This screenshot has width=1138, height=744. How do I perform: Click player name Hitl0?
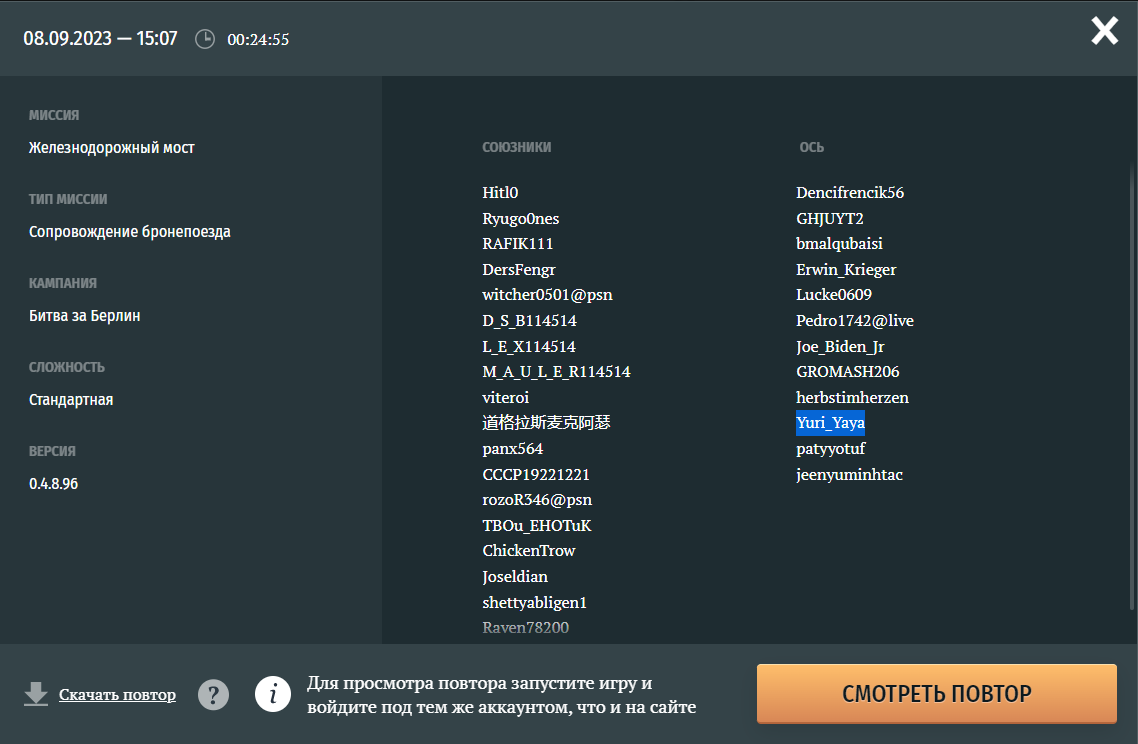(x=500, y=193)
